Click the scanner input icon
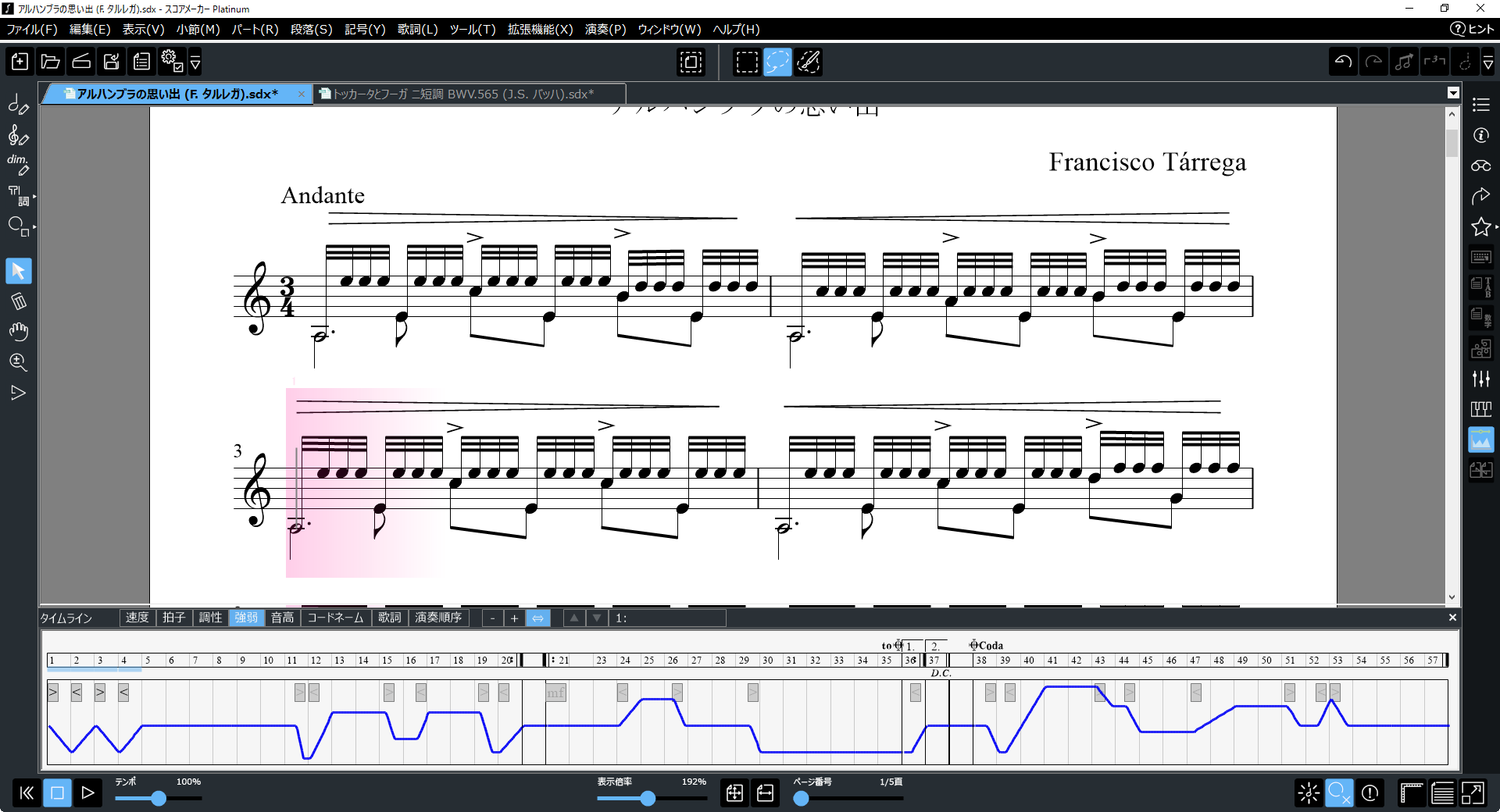 click(81, 62)
